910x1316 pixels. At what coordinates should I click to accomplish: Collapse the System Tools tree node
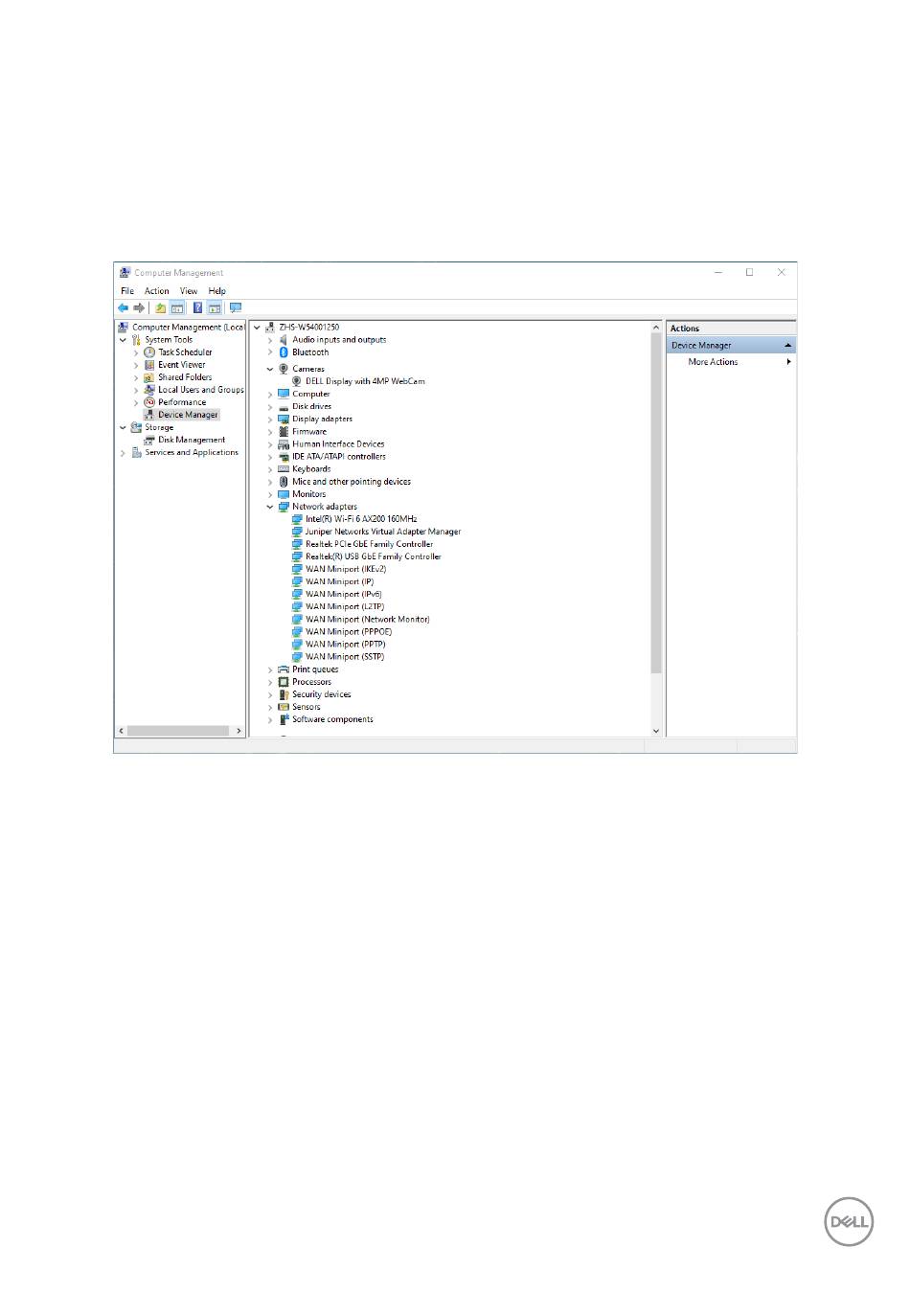tap(123, 340)
